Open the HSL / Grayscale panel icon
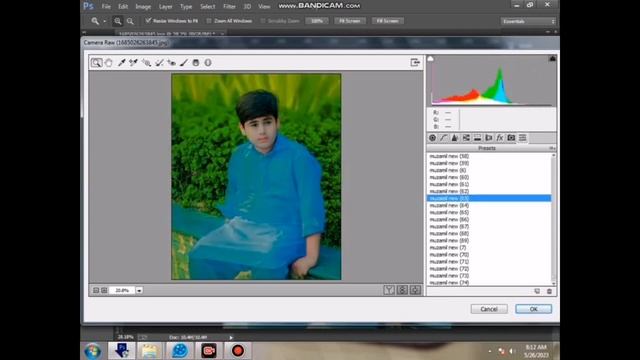This screenshot has width=640, height=360. [466, 138]
